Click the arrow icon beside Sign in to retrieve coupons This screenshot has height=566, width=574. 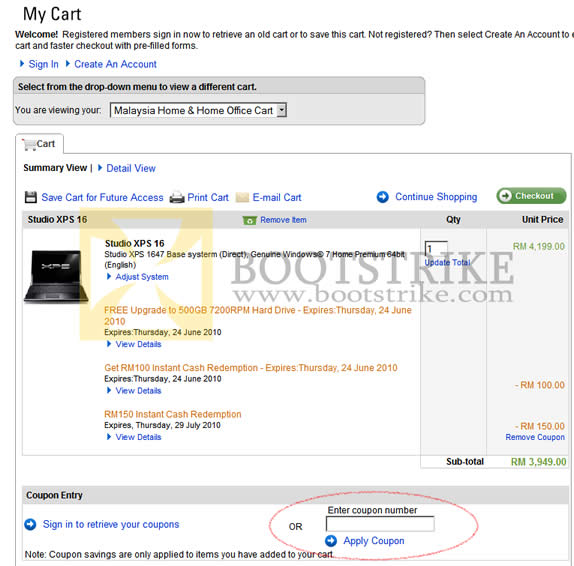30,524
